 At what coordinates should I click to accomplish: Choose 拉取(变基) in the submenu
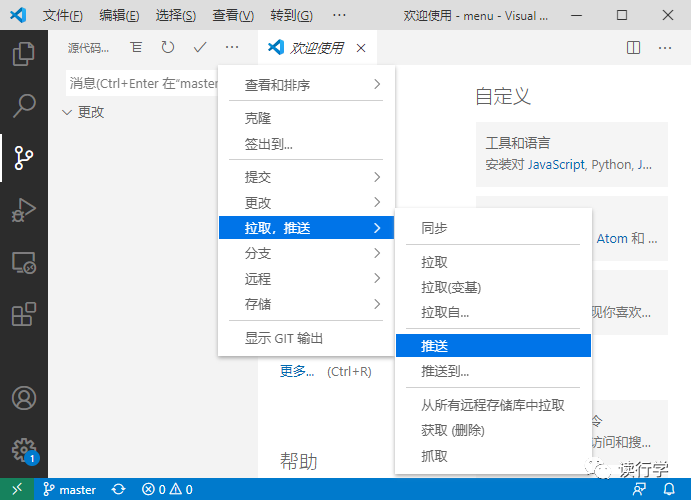(x=493, y=287)
